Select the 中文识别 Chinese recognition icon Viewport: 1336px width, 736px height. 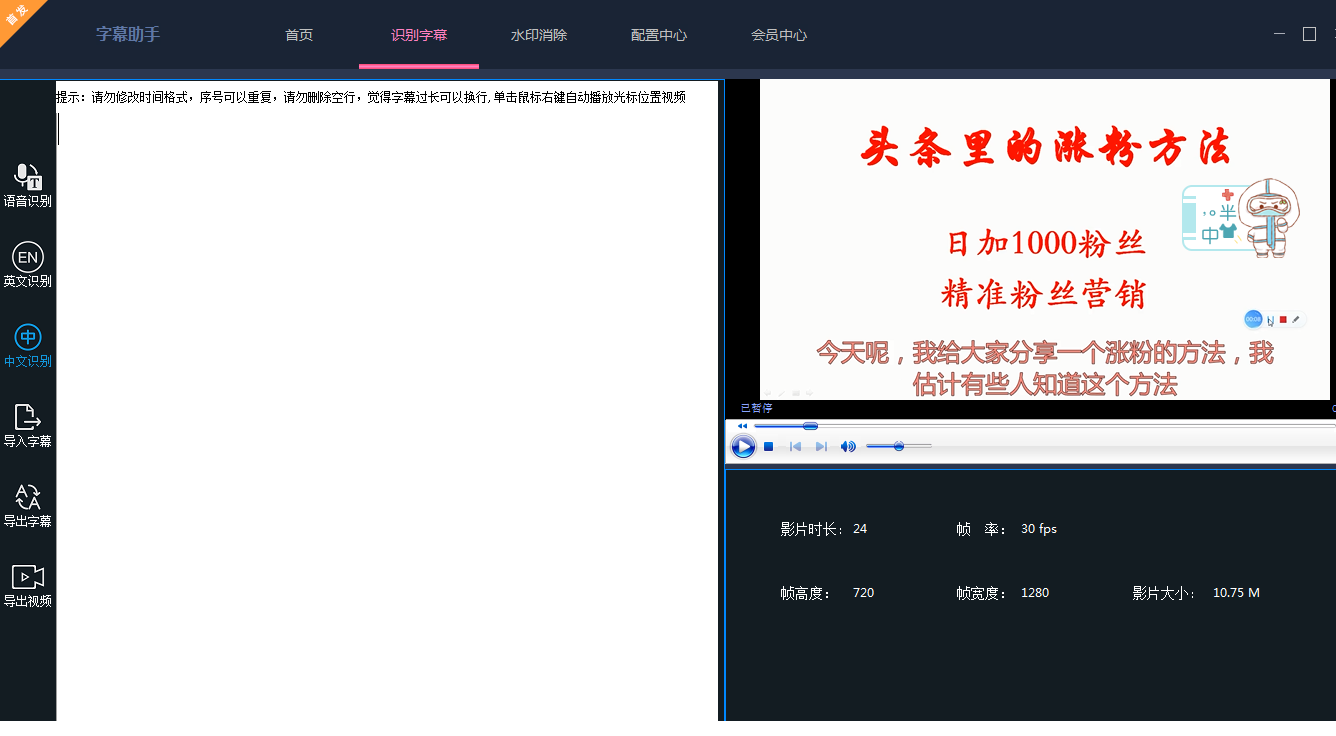[28, 337]
